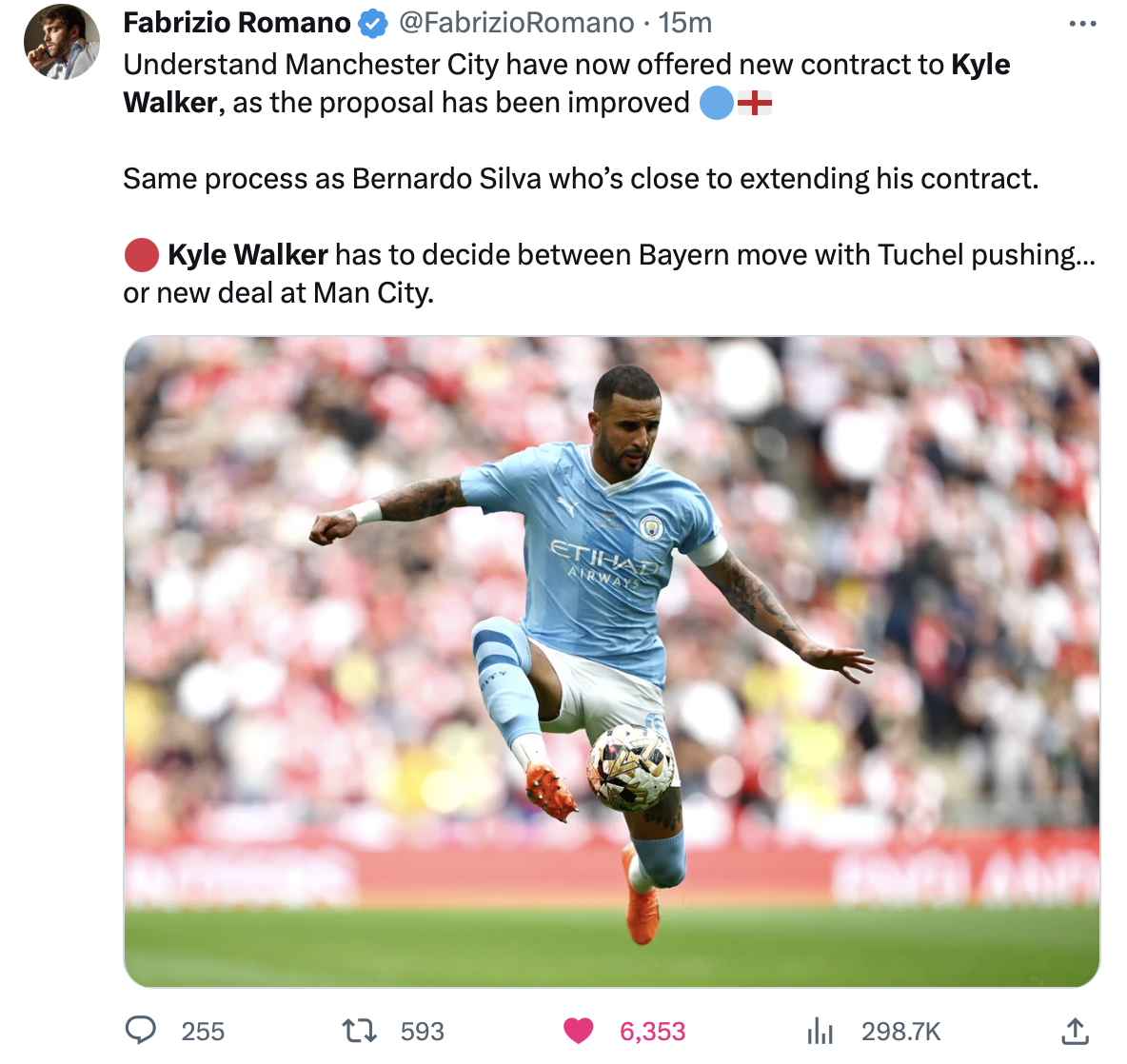
Task: Open the three-dot more options menu
Action: (1082, 24)
